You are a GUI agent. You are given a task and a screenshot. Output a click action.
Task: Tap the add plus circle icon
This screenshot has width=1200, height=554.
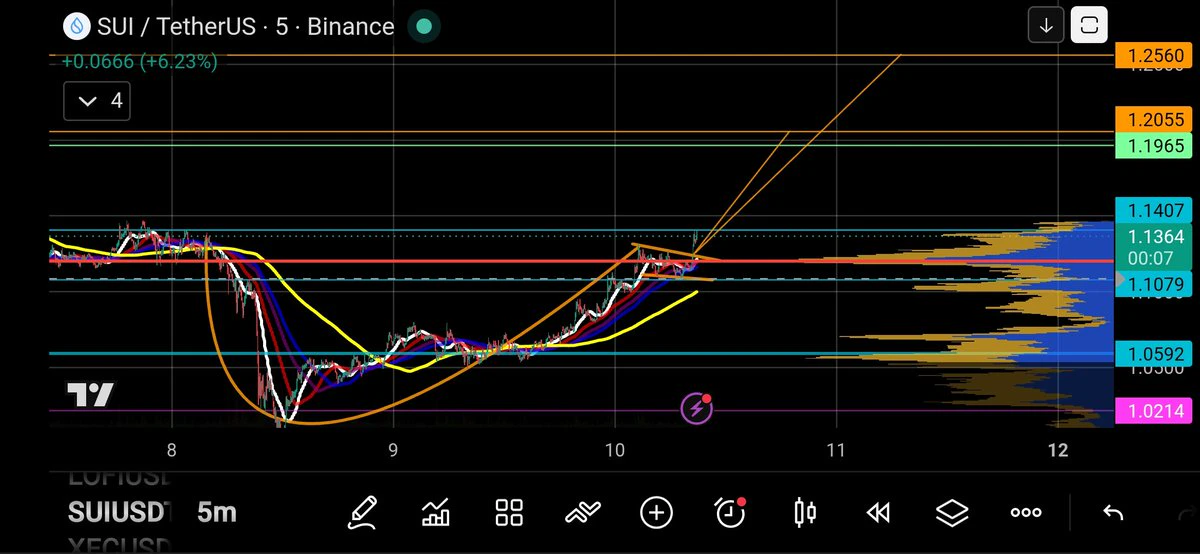656,513
